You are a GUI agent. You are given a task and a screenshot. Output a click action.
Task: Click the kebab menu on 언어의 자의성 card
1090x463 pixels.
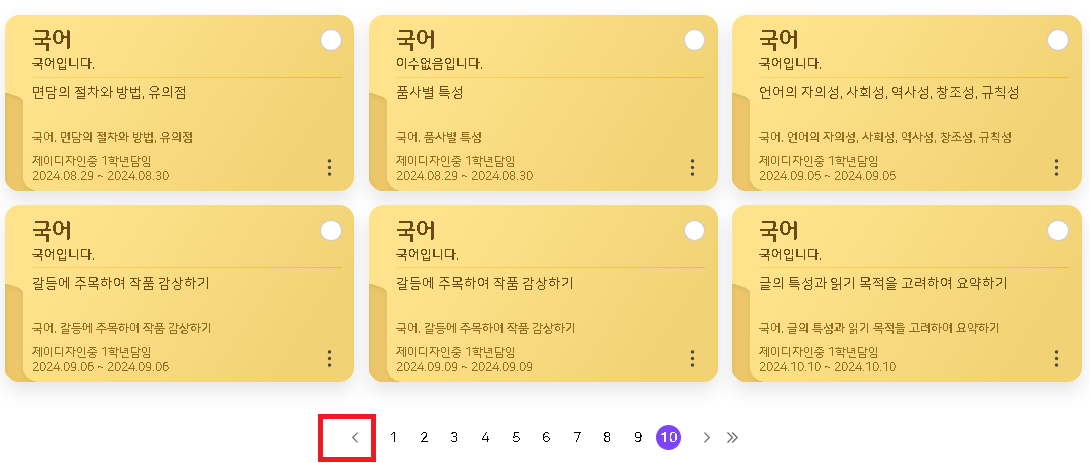1056,167
